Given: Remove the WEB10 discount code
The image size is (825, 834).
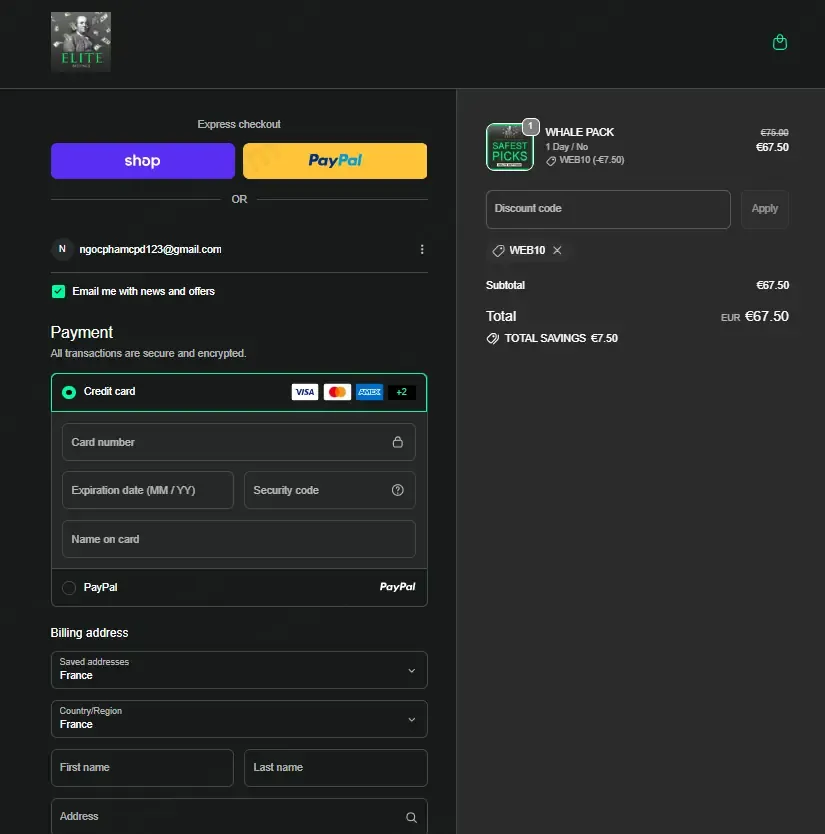Looking at the screenshot, I should (x=557, y=250).
